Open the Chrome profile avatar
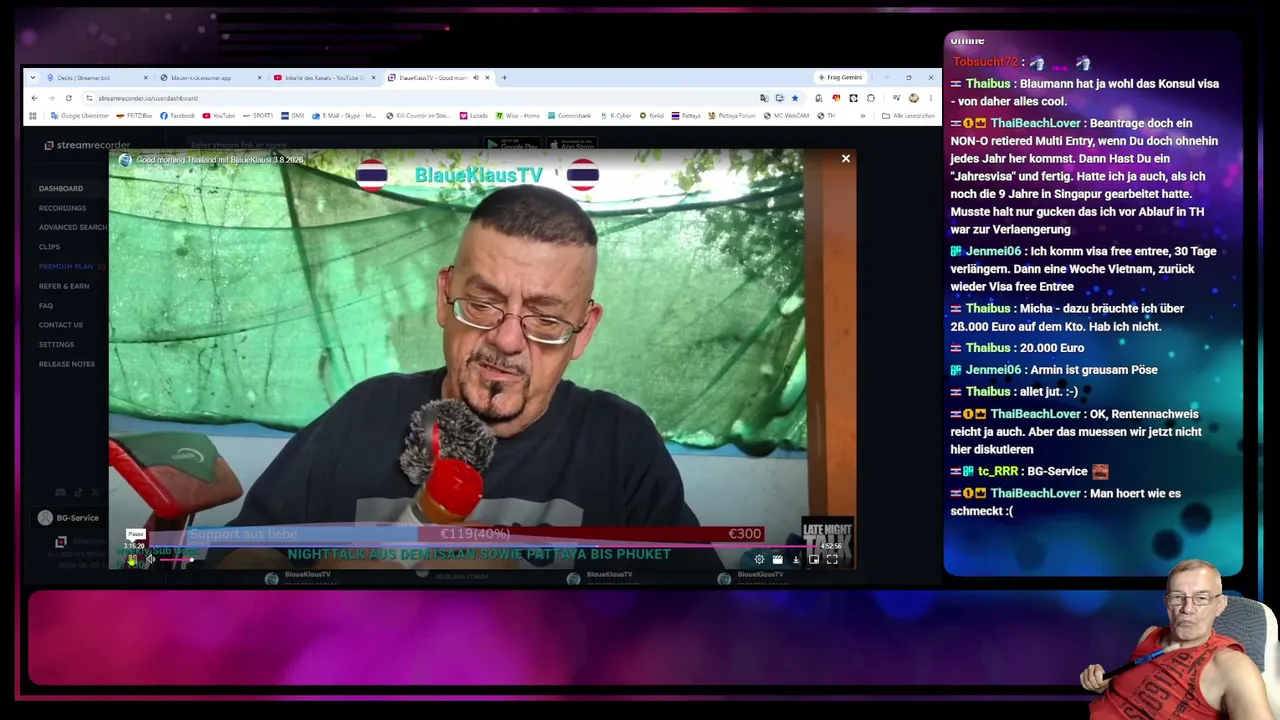The image size is (1280, 720). coord(913,98)
